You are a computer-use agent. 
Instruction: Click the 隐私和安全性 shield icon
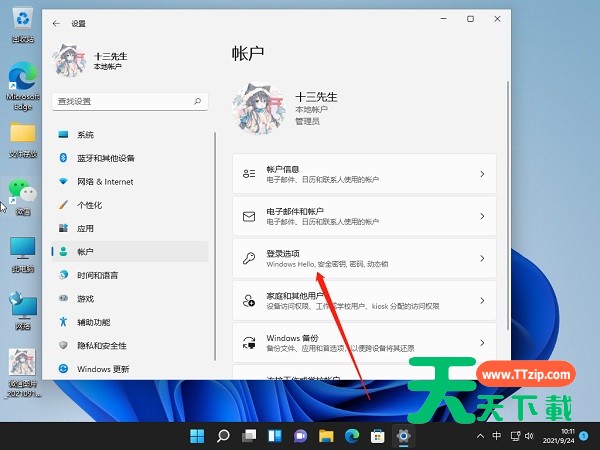pos(64,345)
